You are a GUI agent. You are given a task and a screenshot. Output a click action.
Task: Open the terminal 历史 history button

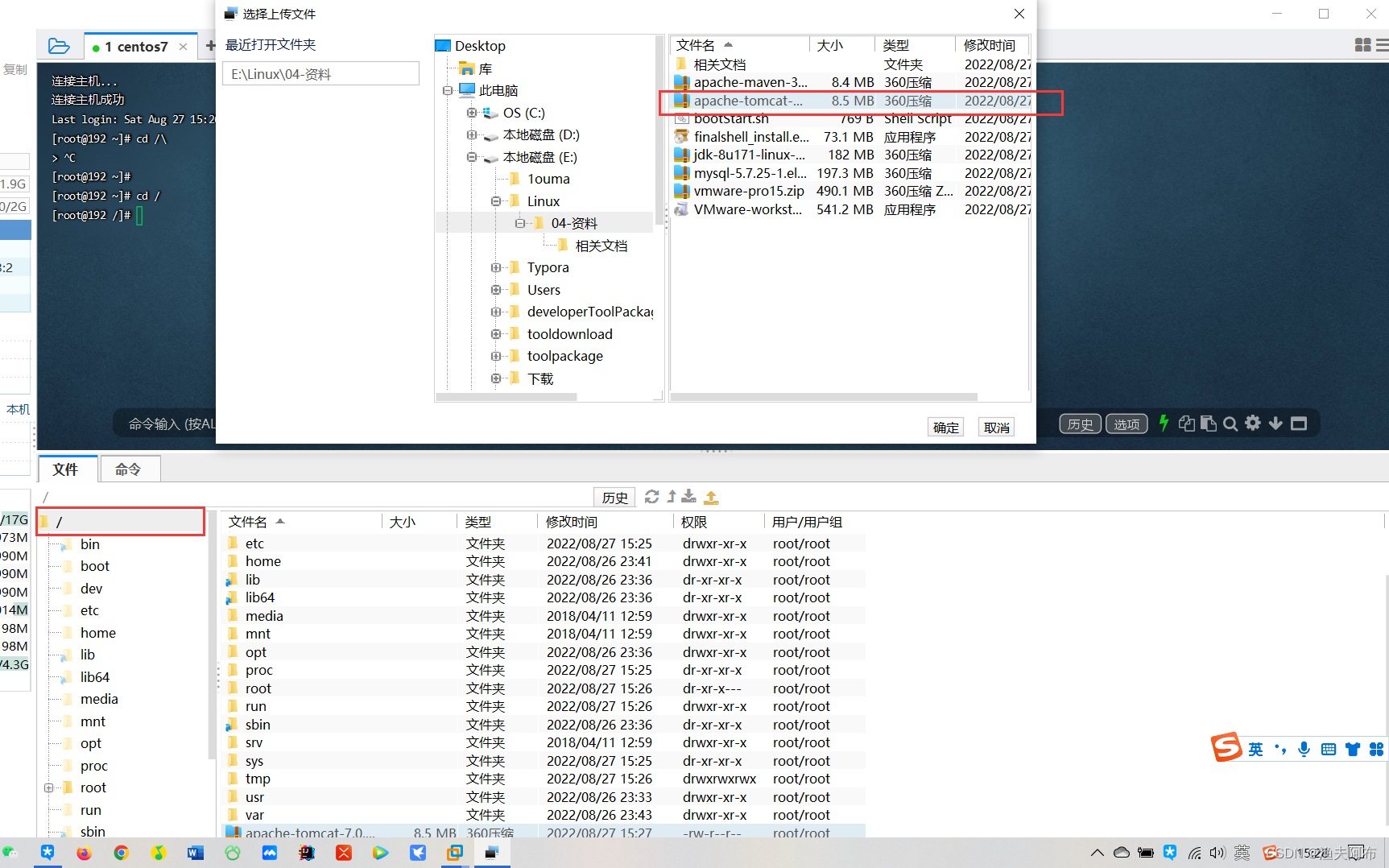point(1081,424)
